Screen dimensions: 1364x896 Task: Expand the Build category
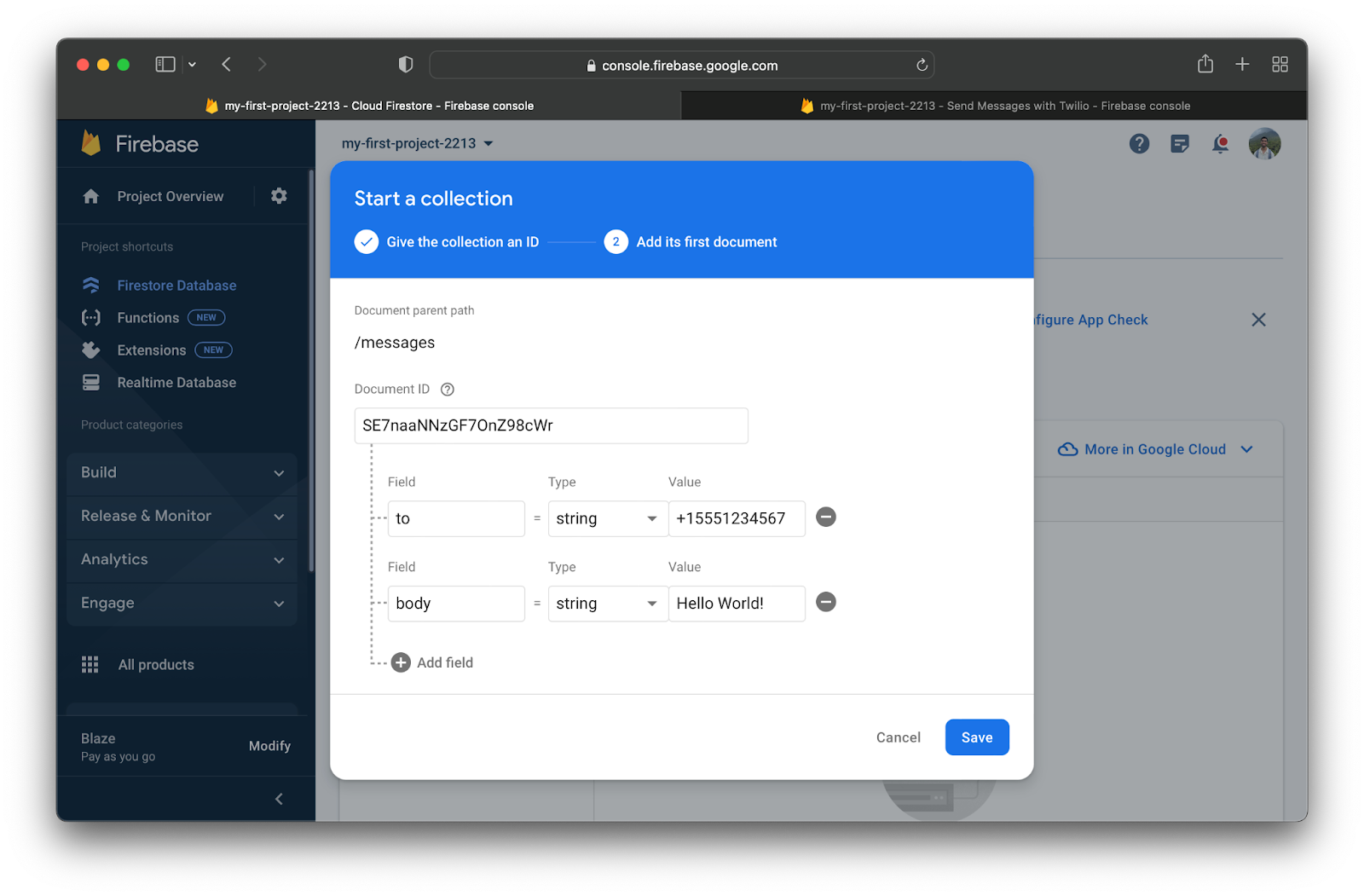(x=182, y=472)
